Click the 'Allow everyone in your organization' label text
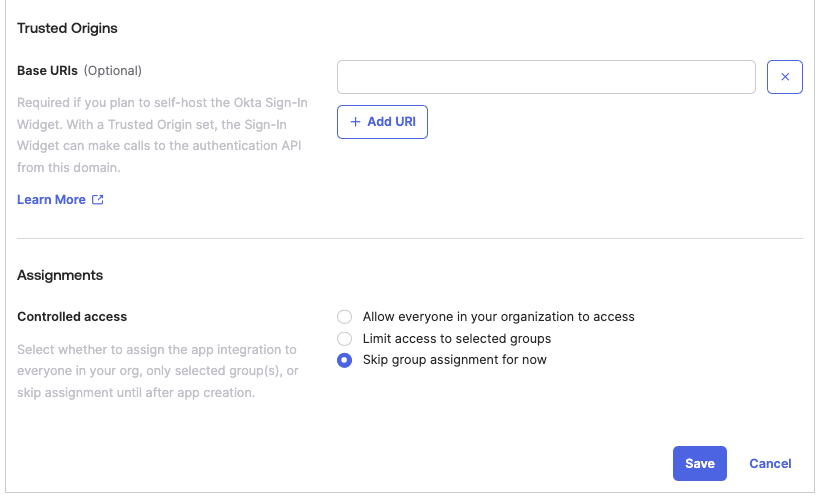 point(498,317)
